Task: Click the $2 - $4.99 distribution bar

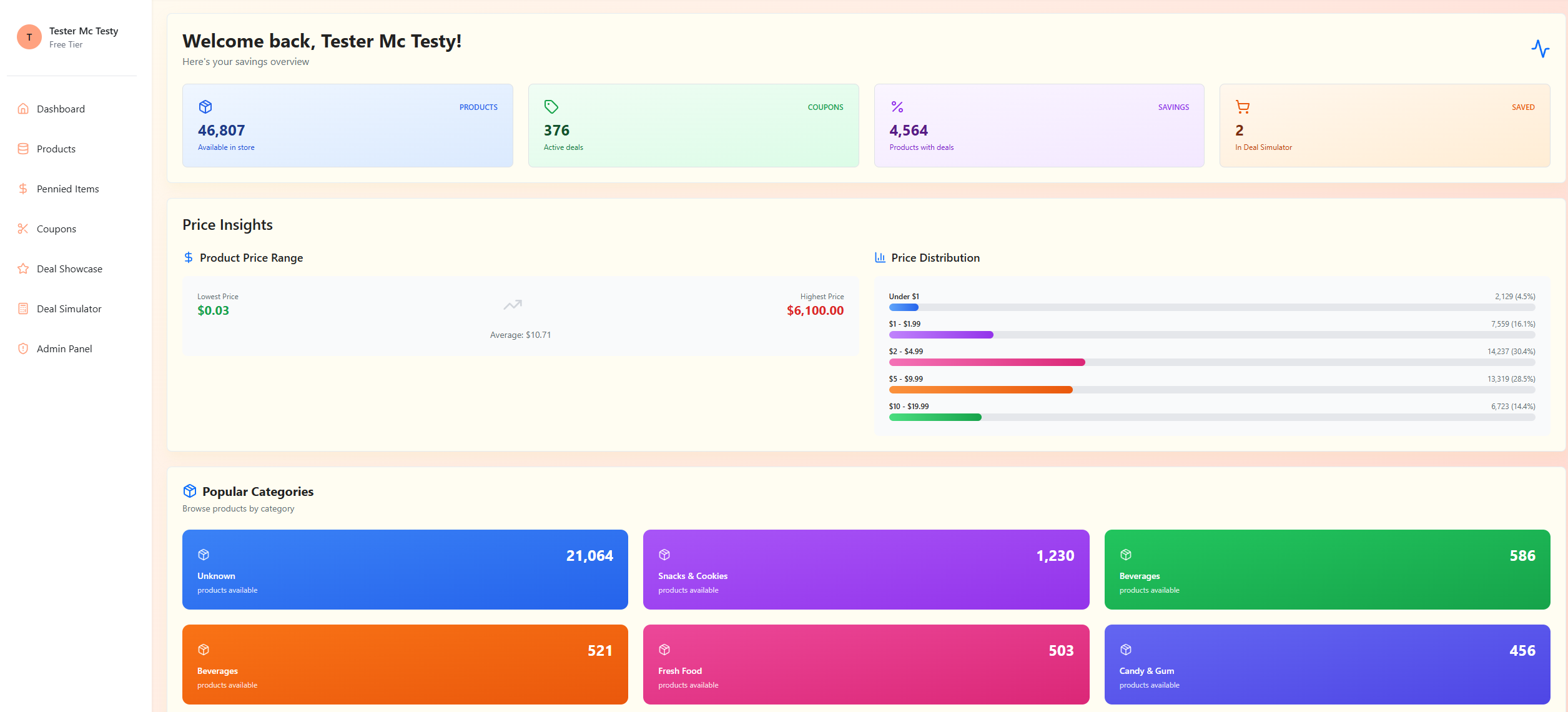Action: pyautogui.click(x=987, y=362)
